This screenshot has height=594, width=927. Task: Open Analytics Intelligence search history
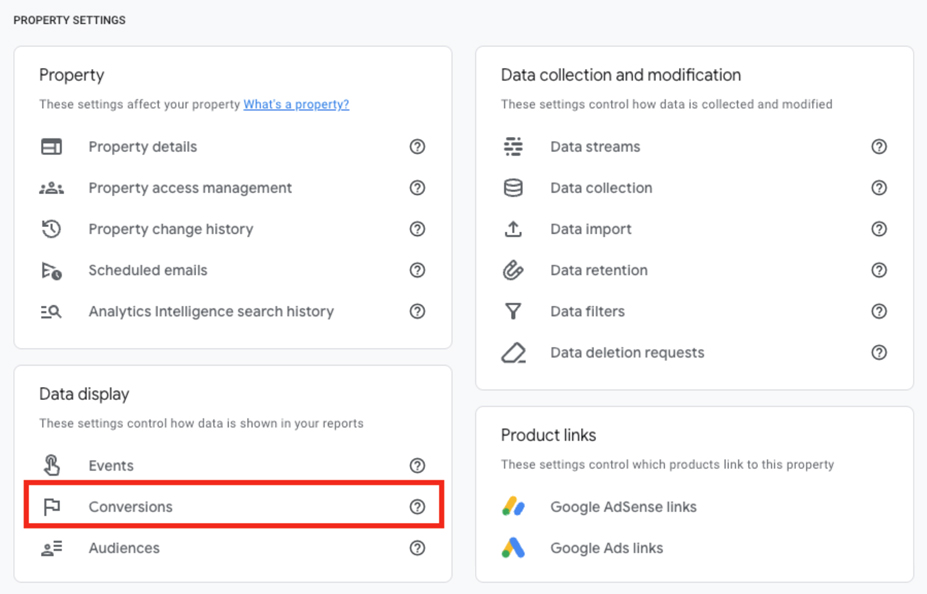pyautogui.click(x=211, y=311)
